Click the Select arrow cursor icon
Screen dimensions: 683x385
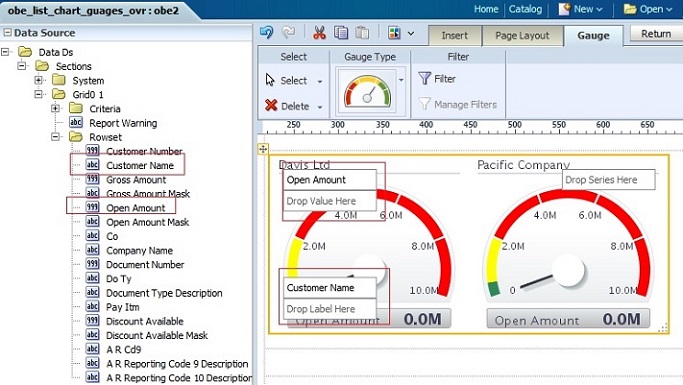(270, 80)
